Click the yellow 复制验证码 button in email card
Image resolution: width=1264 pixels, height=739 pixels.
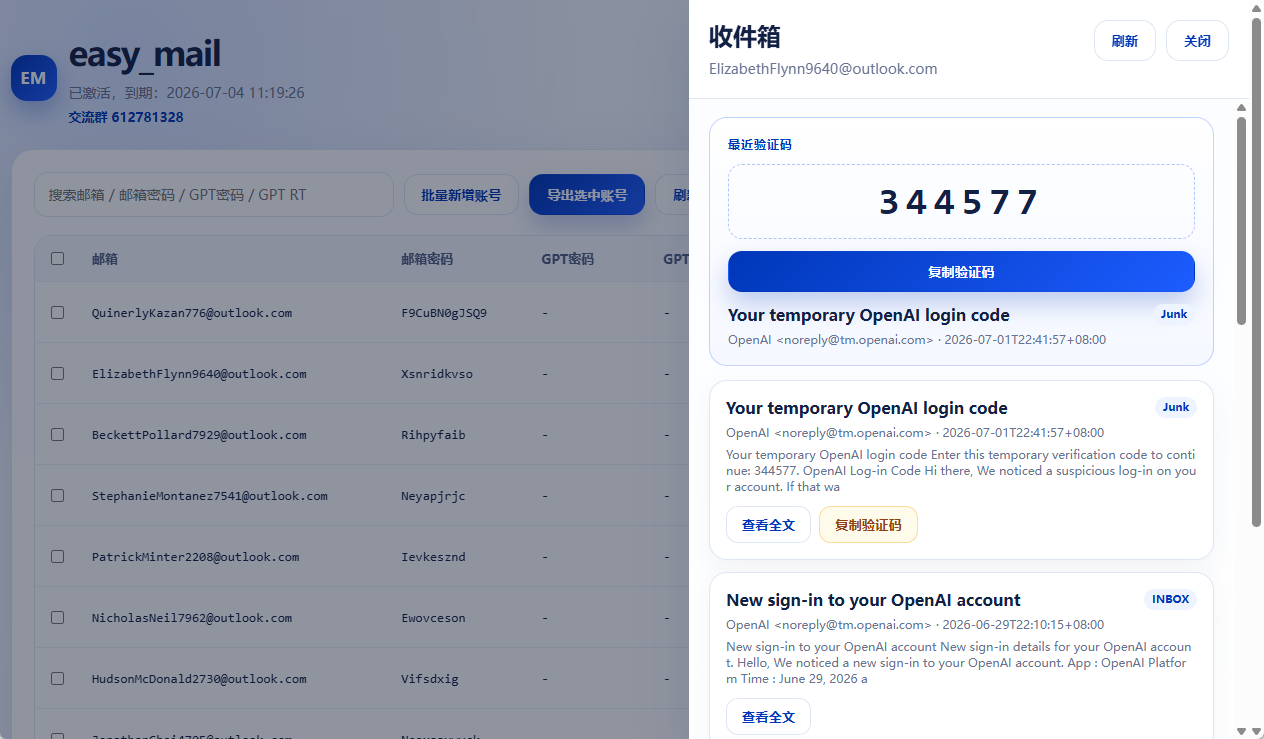pos(868,525)
